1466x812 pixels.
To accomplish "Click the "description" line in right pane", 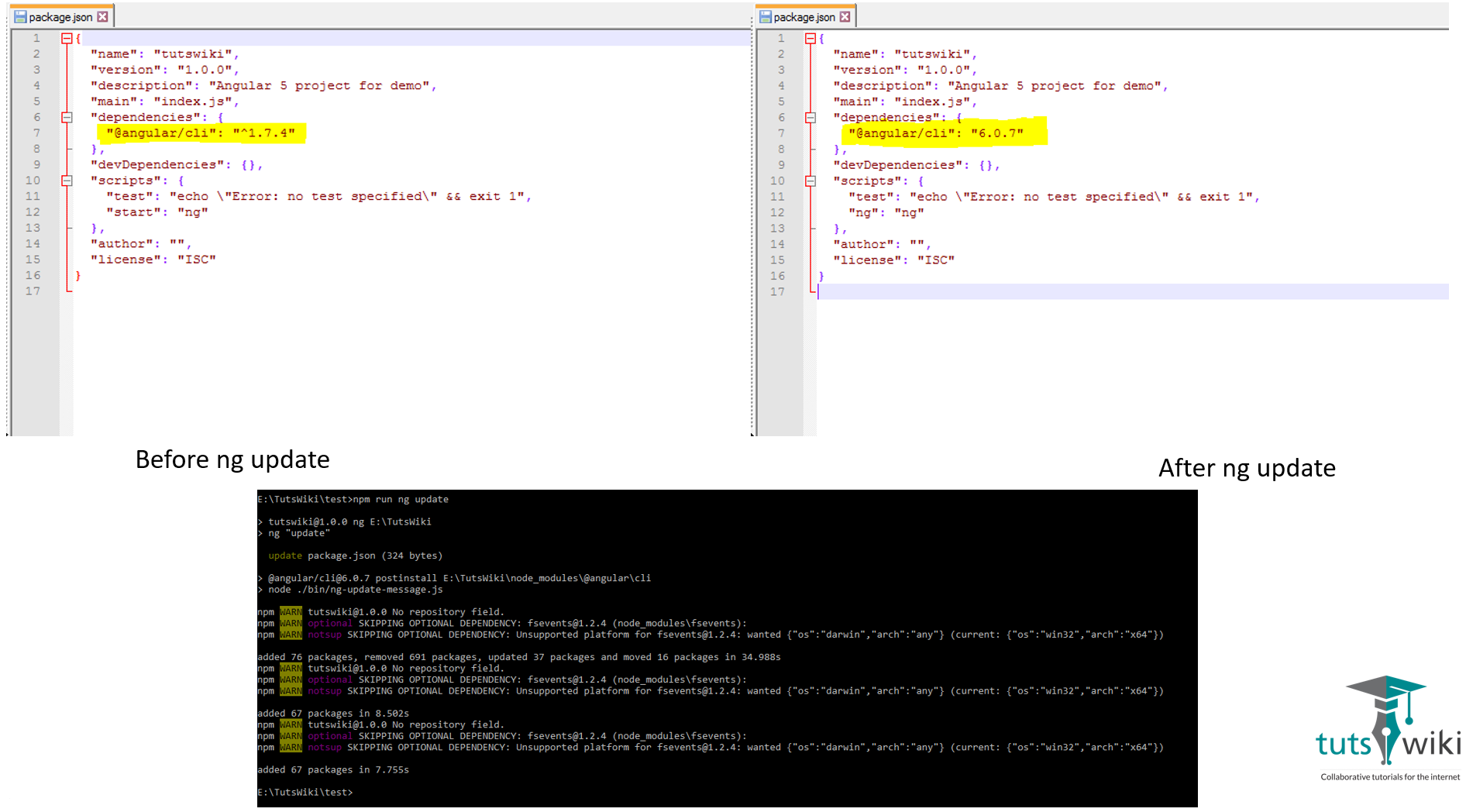I will (x=1000, y=86).
